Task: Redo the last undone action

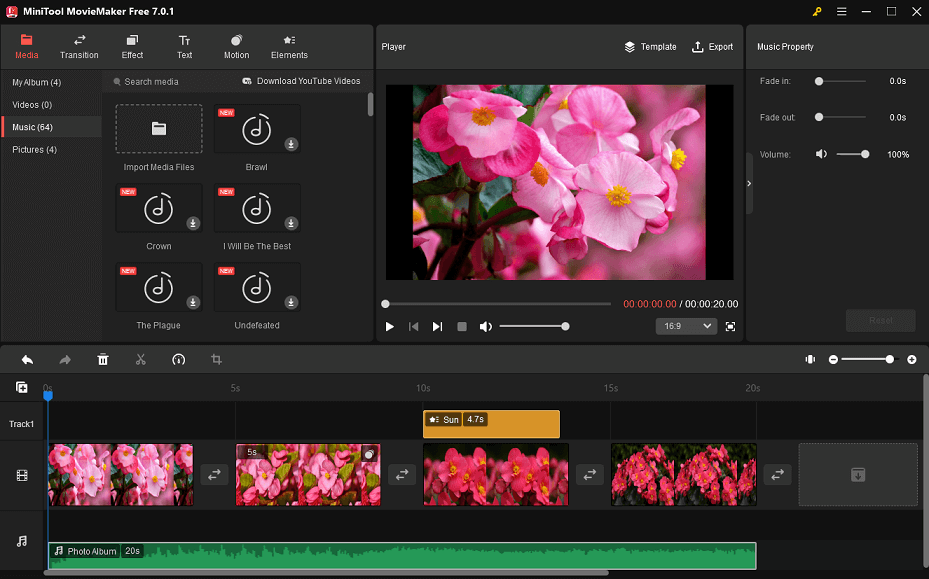Action: [x=65, y=359]
